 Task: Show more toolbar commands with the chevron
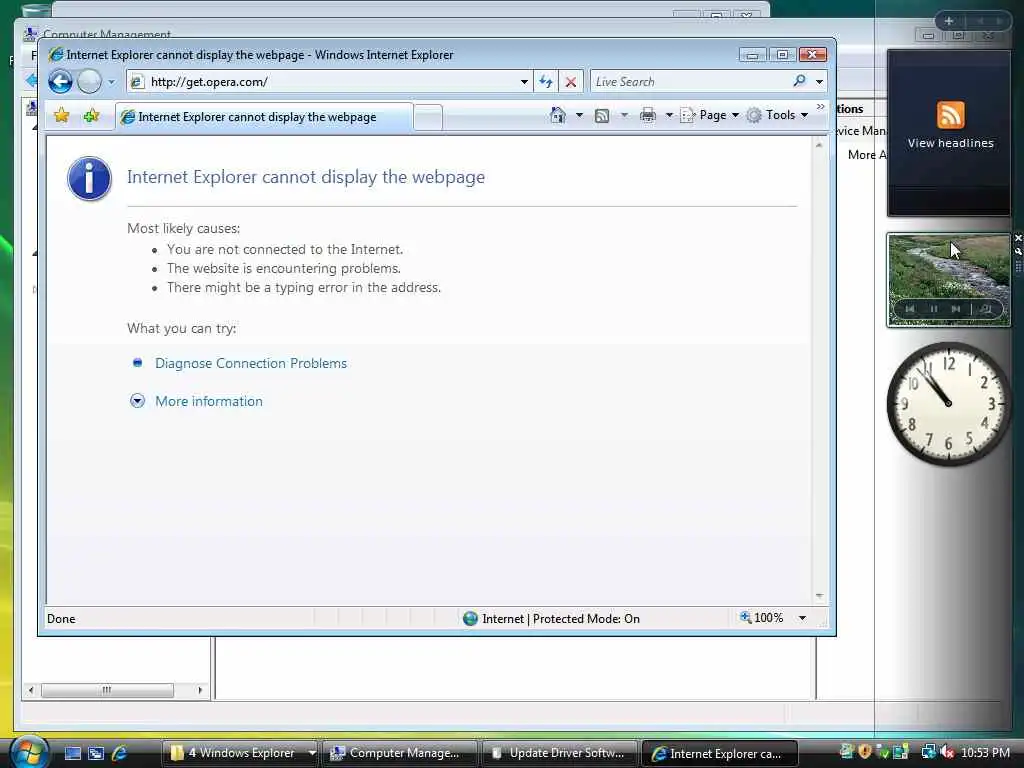(x=820, y=107)
